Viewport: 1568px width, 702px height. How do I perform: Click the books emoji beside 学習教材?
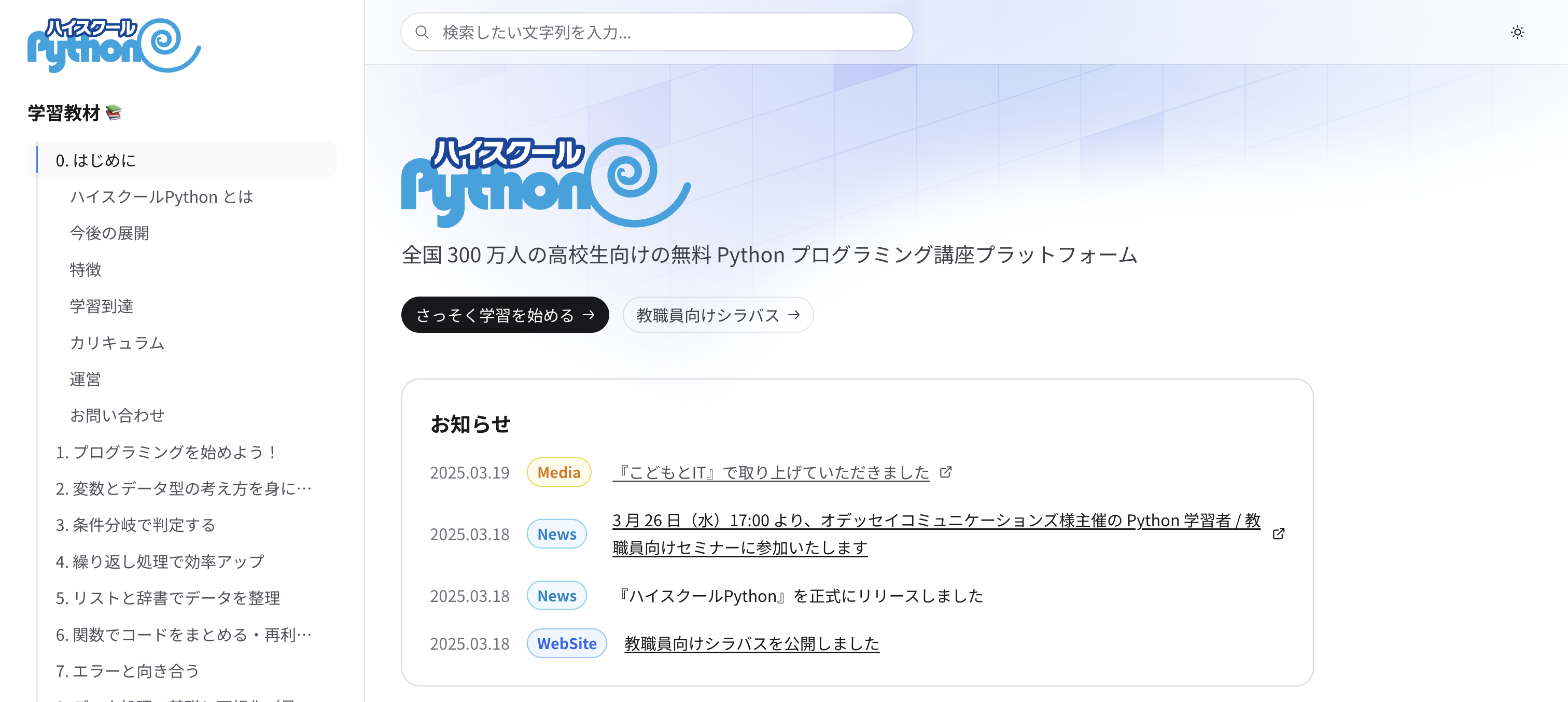click(114, 113)
